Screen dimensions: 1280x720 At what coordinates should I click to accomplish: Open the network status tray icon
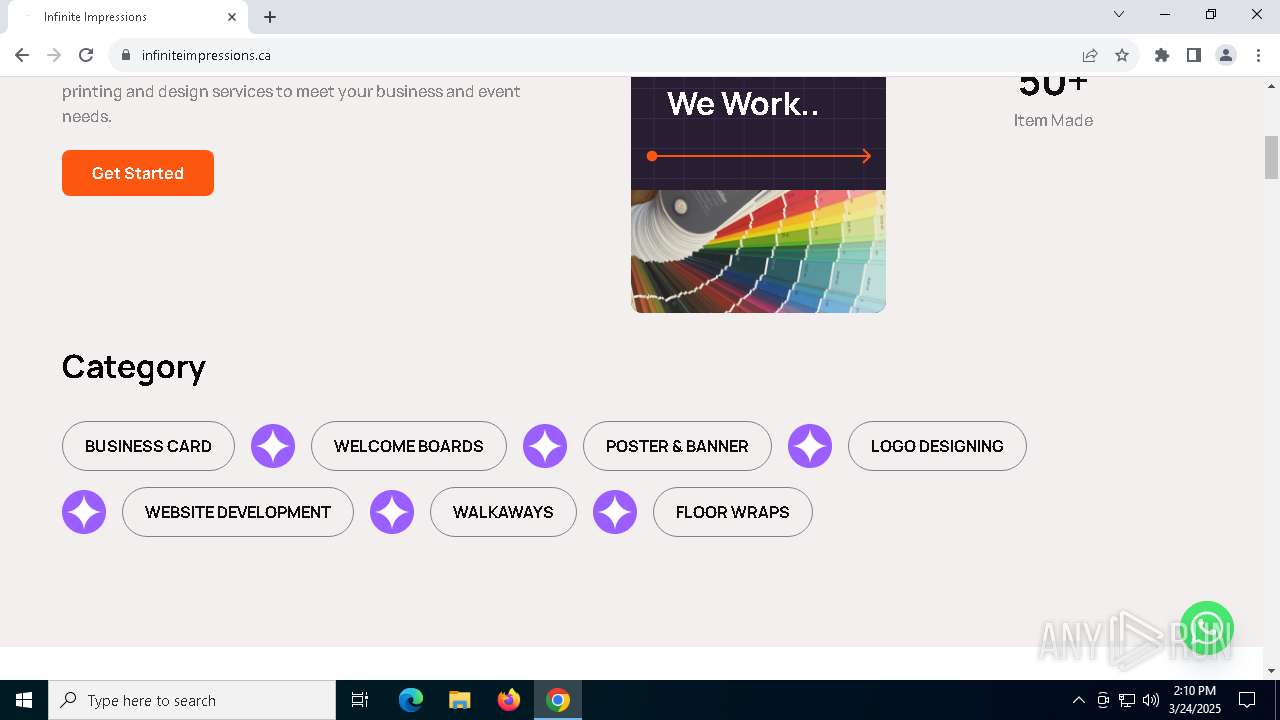point(1127,700)
